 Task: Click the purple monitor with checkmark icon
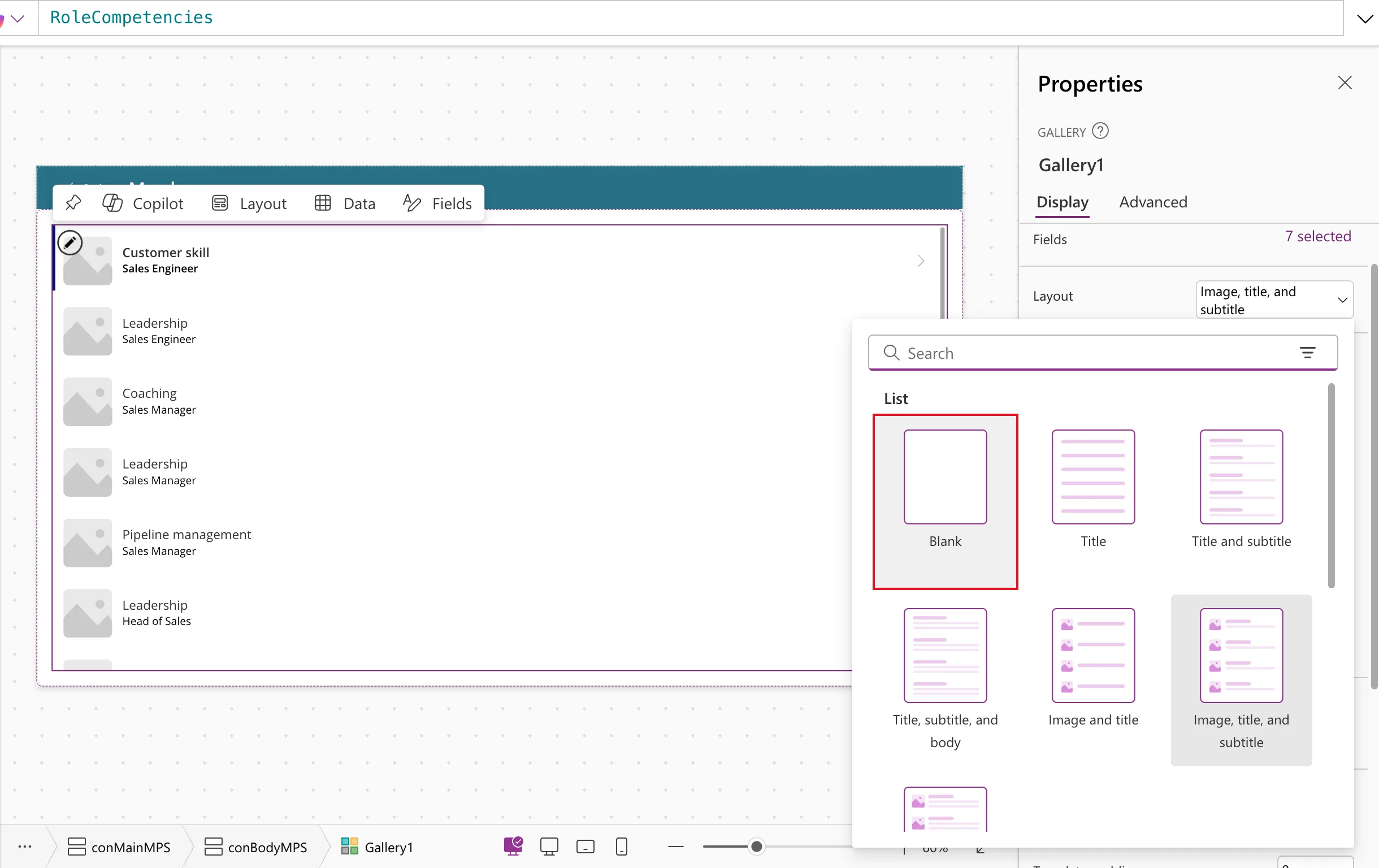point(513,845)
